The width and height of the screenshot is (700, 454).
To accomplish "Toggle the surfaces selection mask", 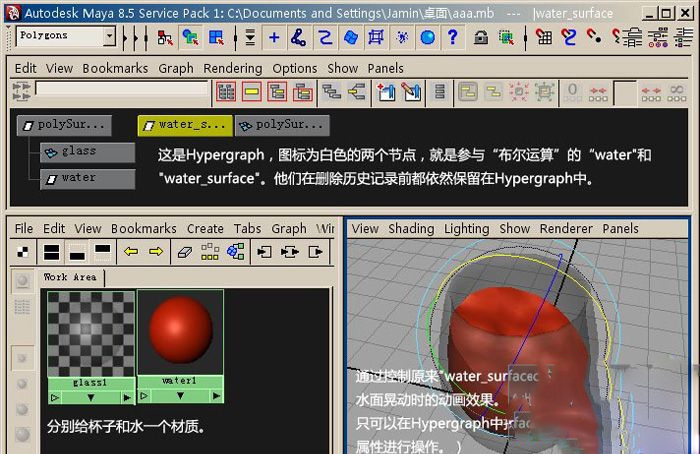I will pyautogui.click(x=351, y=37).
